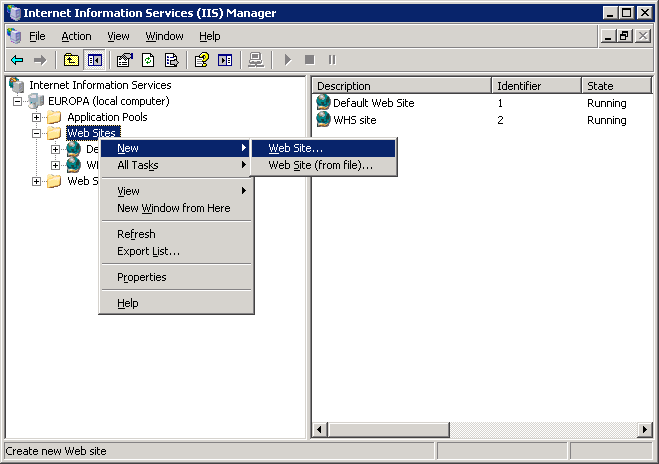Click the IIS icon beside the File menu

(14, 36)
